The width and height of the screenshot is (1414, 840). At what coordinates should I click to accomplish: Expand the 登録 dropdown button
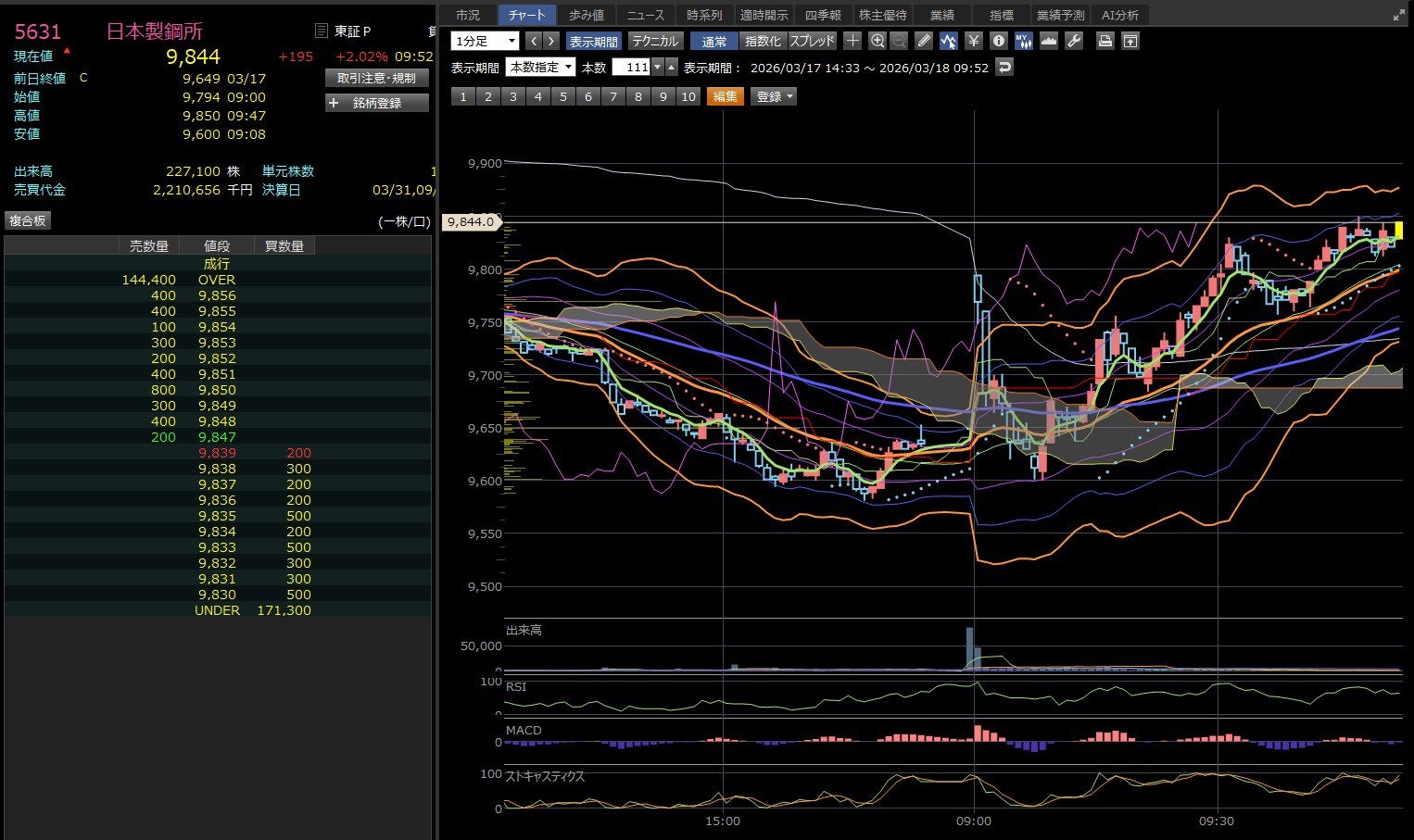pyautogui.click(x=775, y=96)
